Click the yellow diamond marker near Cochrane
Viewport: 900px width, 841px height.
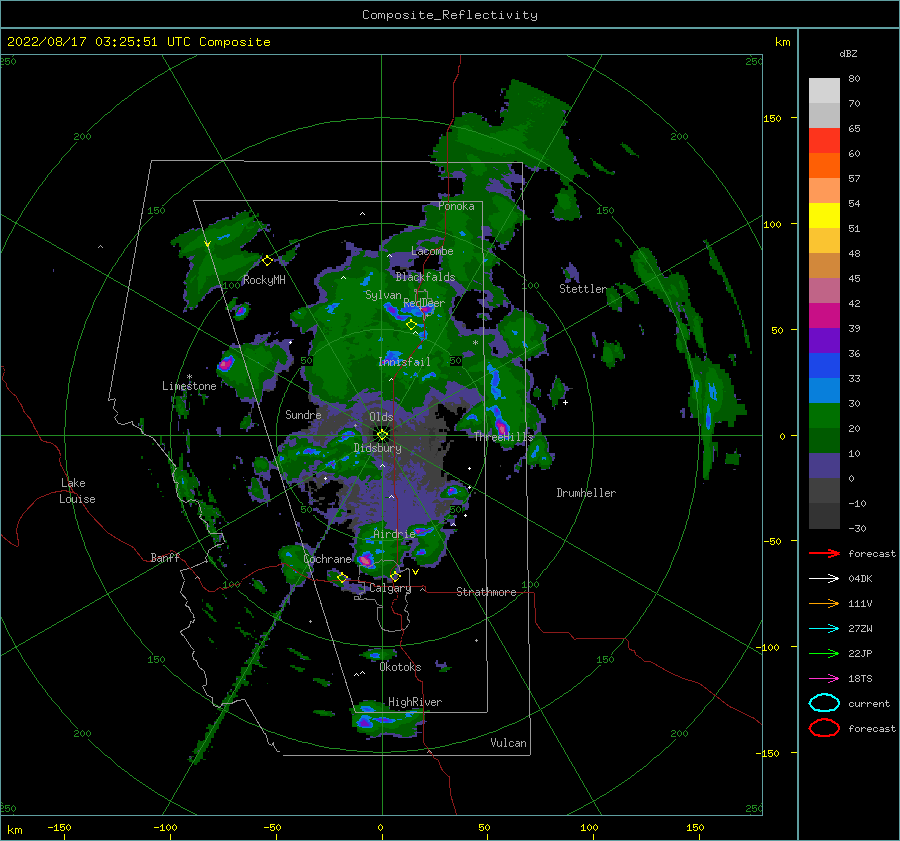pyautogui.click(x=342, y=578)
